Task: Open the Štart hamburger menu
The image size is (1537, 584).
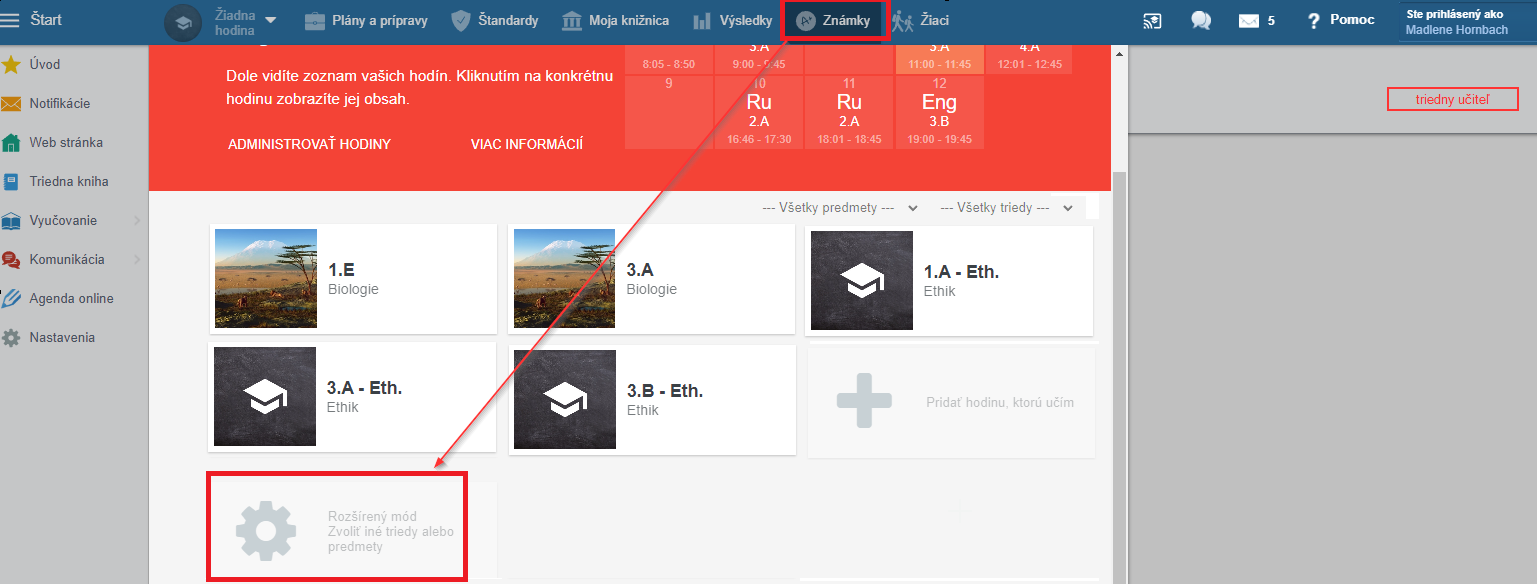Action: click(x=12, y=20)
